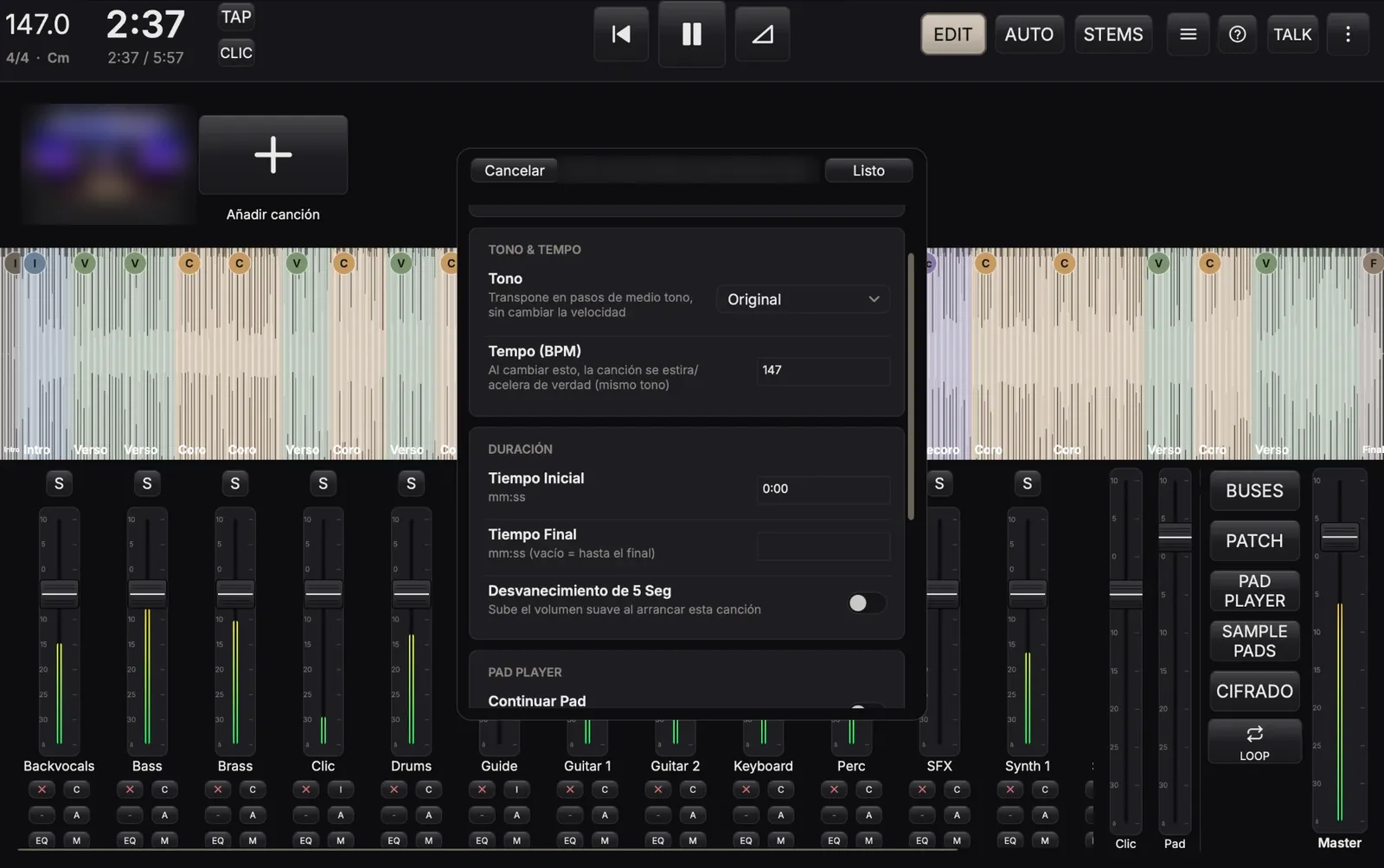Toggle the CLIC metronome button
This screenshot has width=1384, height=868.
coord(236,53)
